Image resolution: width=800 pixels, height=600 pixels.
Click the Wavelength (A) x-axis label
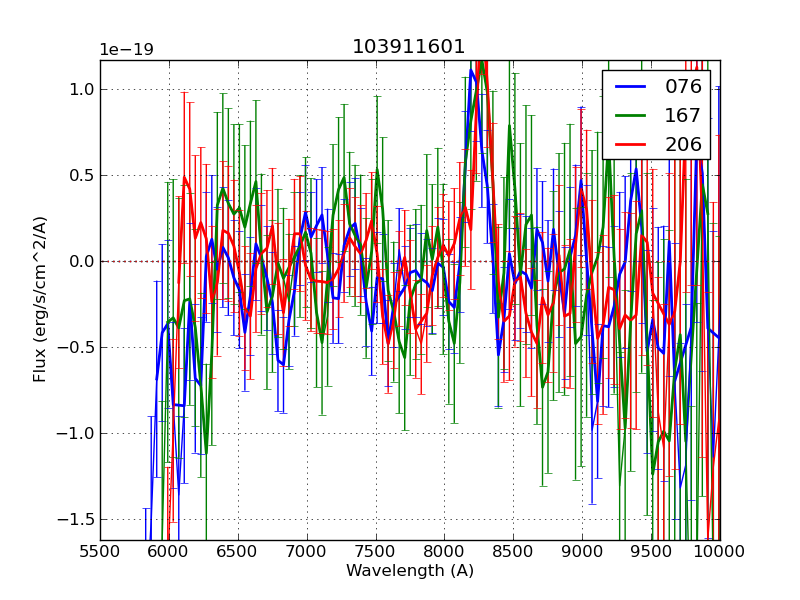point(410,571)
